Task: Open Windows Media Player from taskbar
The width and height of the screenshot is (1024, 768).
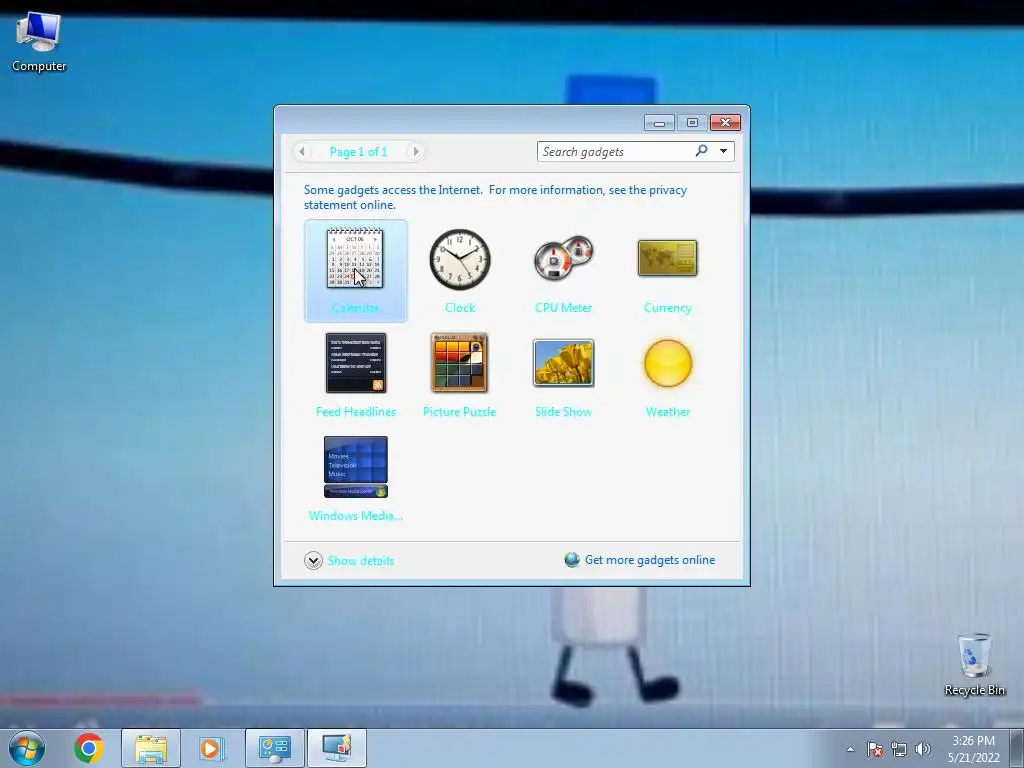Action: click(x=212, y=748)
